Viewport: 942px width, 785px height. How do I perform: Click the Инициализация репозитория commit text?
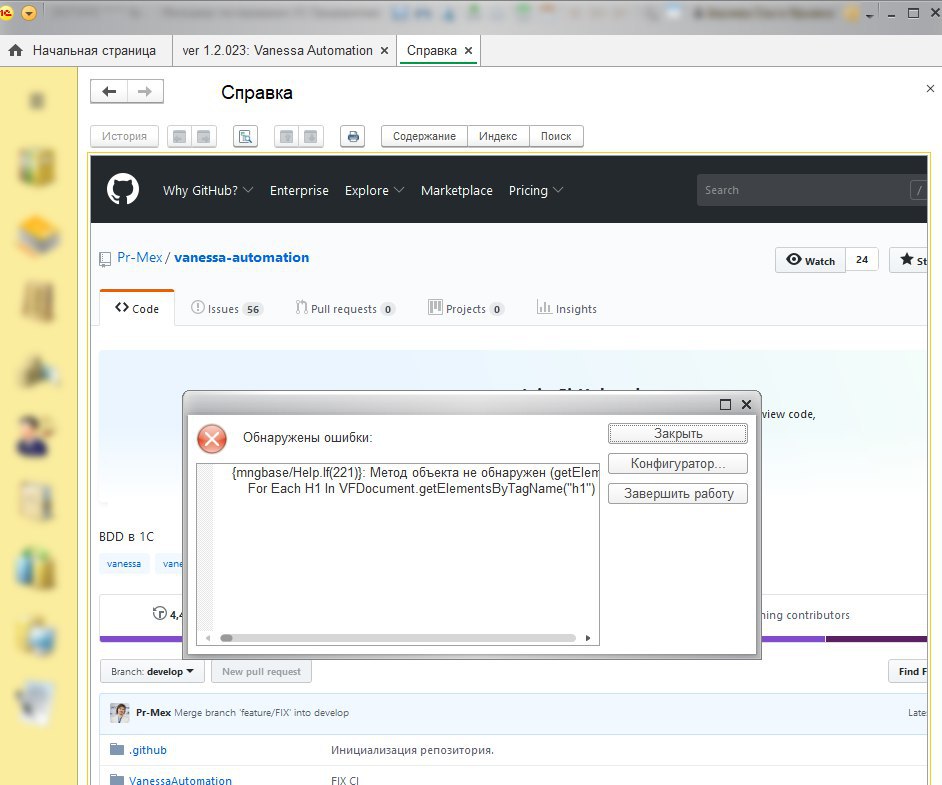tap(412, 750)
